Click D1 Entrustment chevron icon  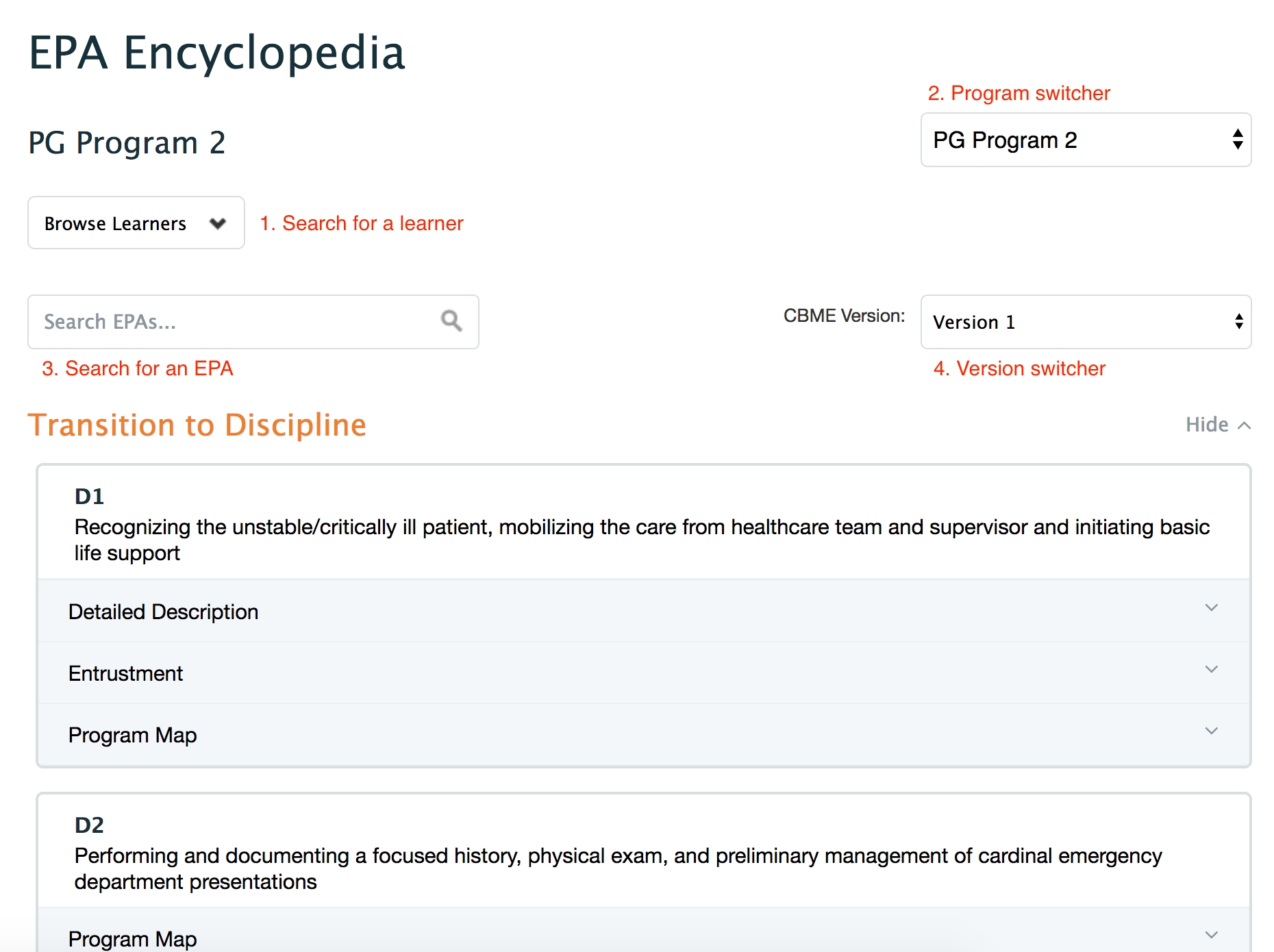1211,670
